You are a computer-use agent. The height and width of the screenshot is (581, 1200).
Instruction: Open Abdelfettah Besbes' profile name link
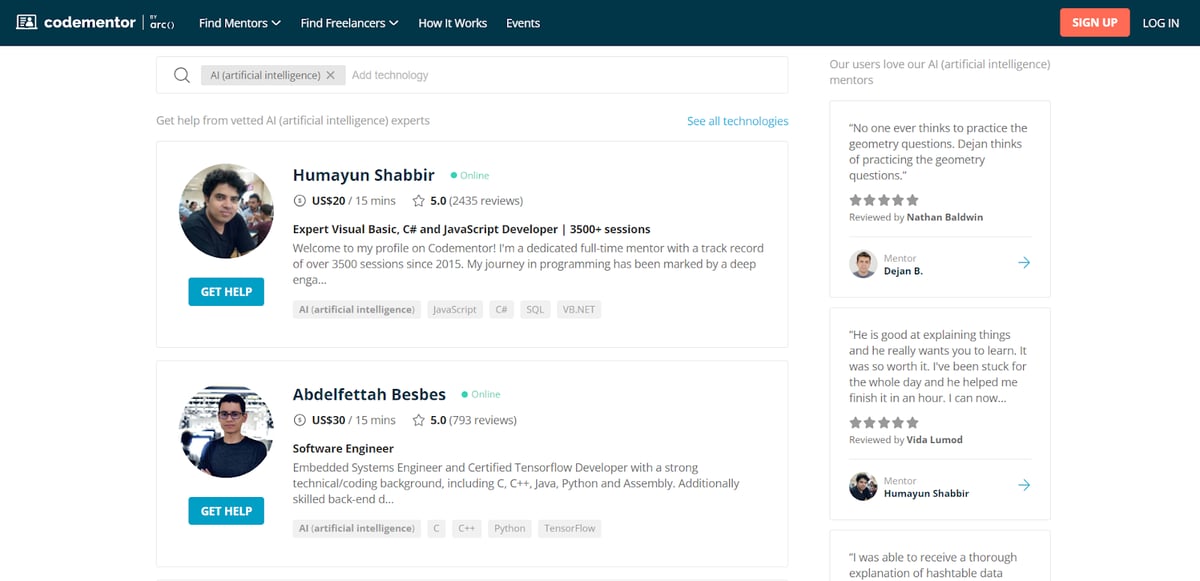[x=369, y=394]
